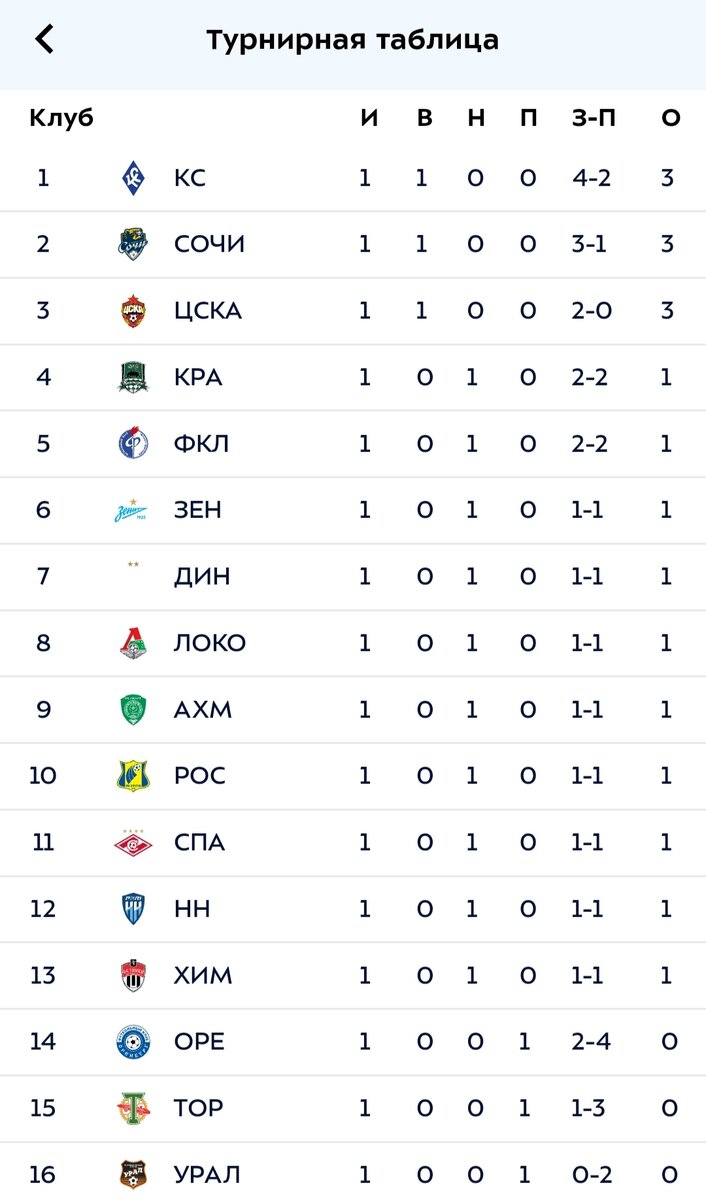
Task: Open the НН team name
Action: 192,909
